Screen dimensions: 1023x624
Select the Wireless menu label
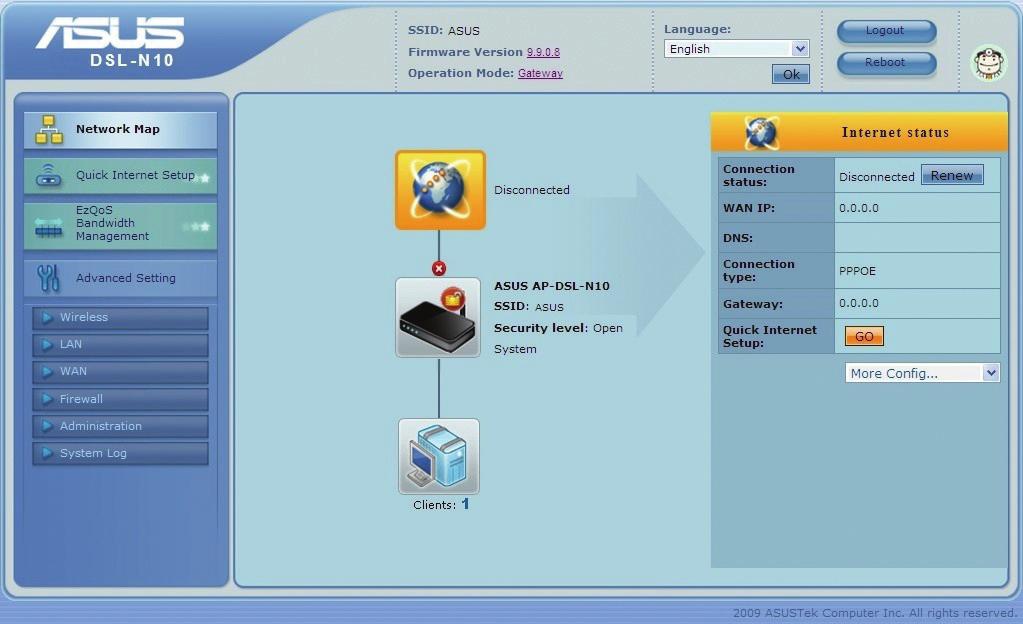84,317
